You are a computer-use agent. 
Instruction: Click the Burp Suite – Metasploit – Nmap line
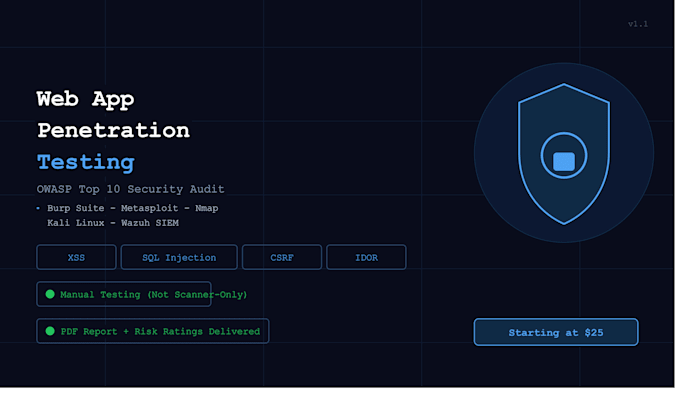coord(133,208)
